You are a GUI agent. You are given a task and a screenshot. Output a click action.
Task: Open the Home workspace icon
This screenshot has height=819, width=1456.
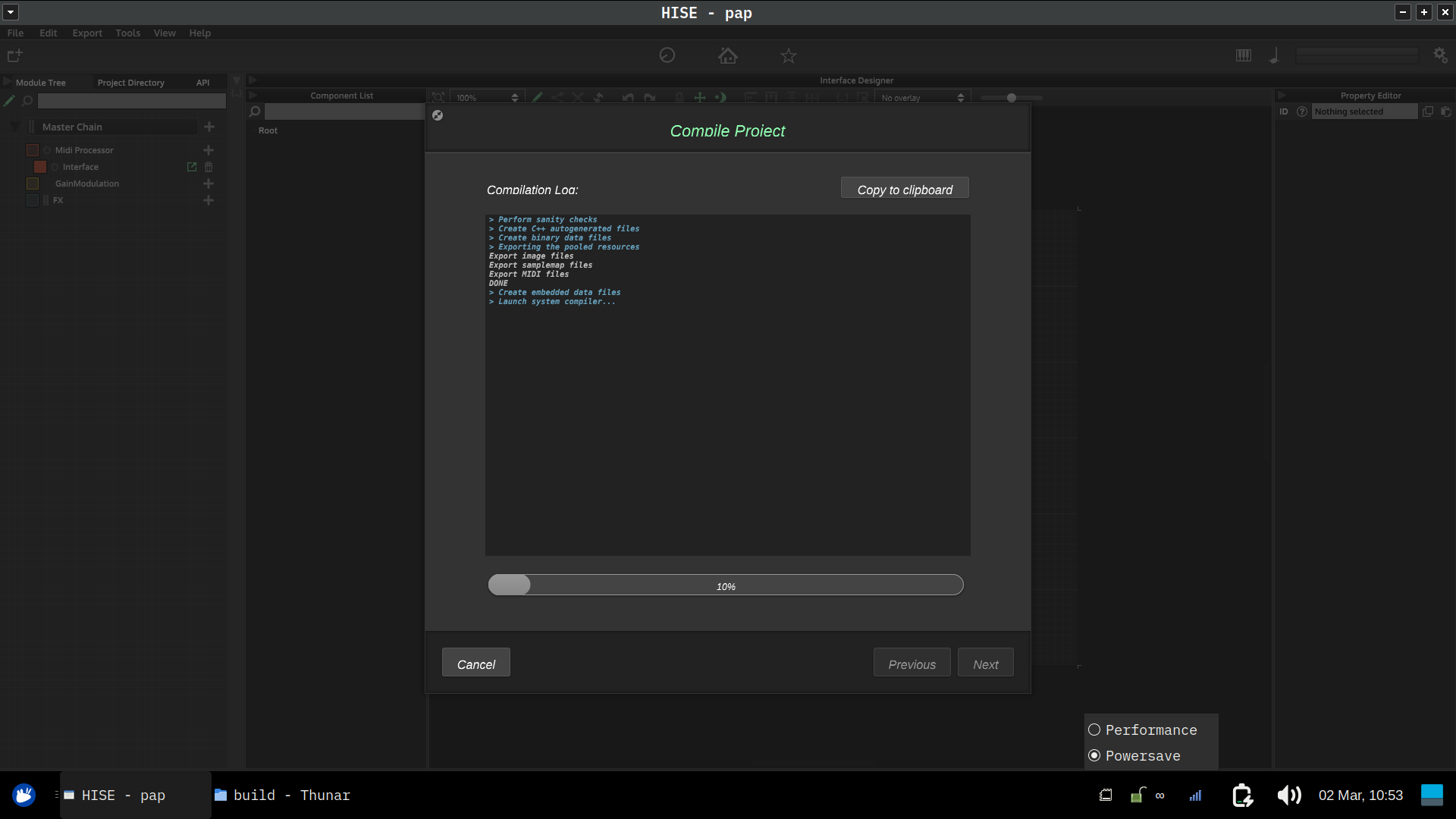tap(728, 55)
